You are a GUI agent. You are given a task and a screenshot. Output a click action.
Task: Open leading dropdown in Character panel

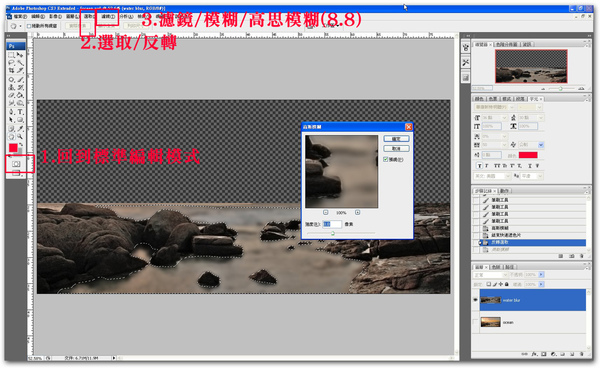click(540, 117)
